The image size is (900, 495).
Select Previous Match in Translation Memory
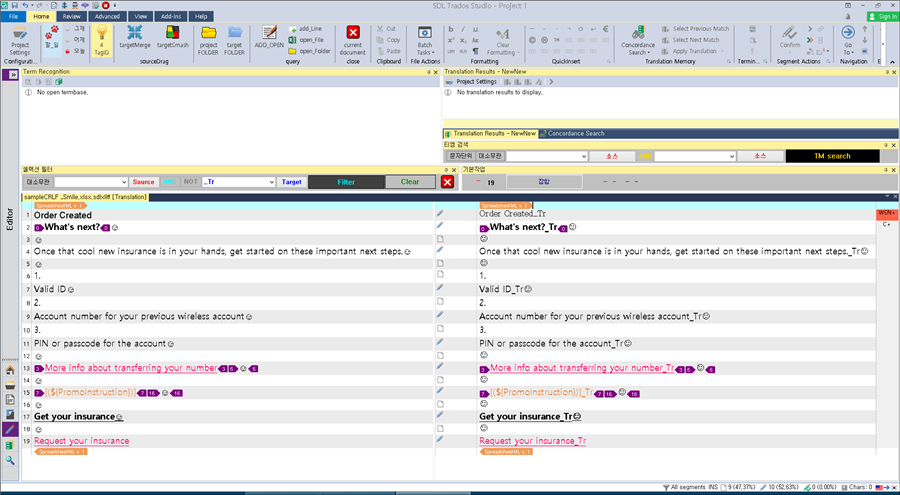pos(695,29)
